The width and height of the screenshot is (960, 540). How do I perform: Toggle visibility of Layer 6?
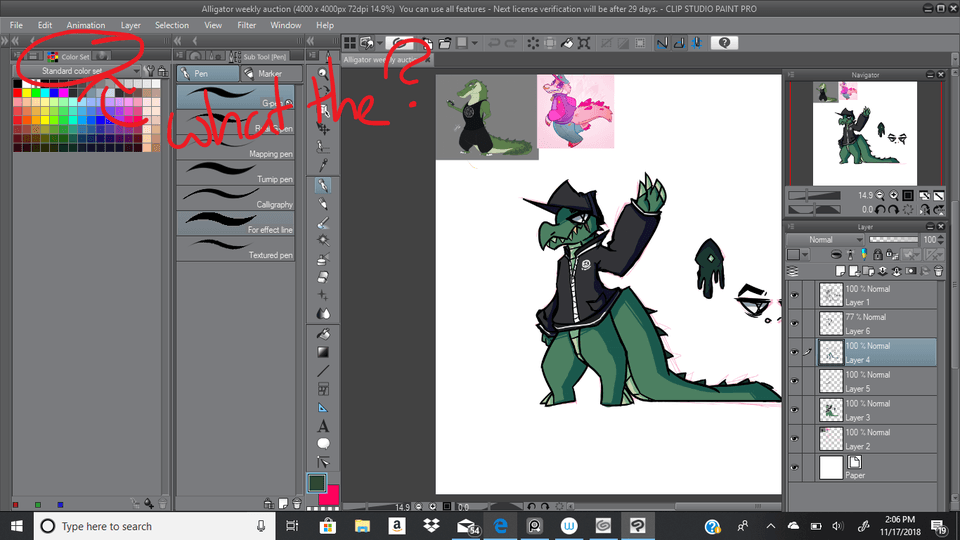pyautogui.click(x=796, y=323)
